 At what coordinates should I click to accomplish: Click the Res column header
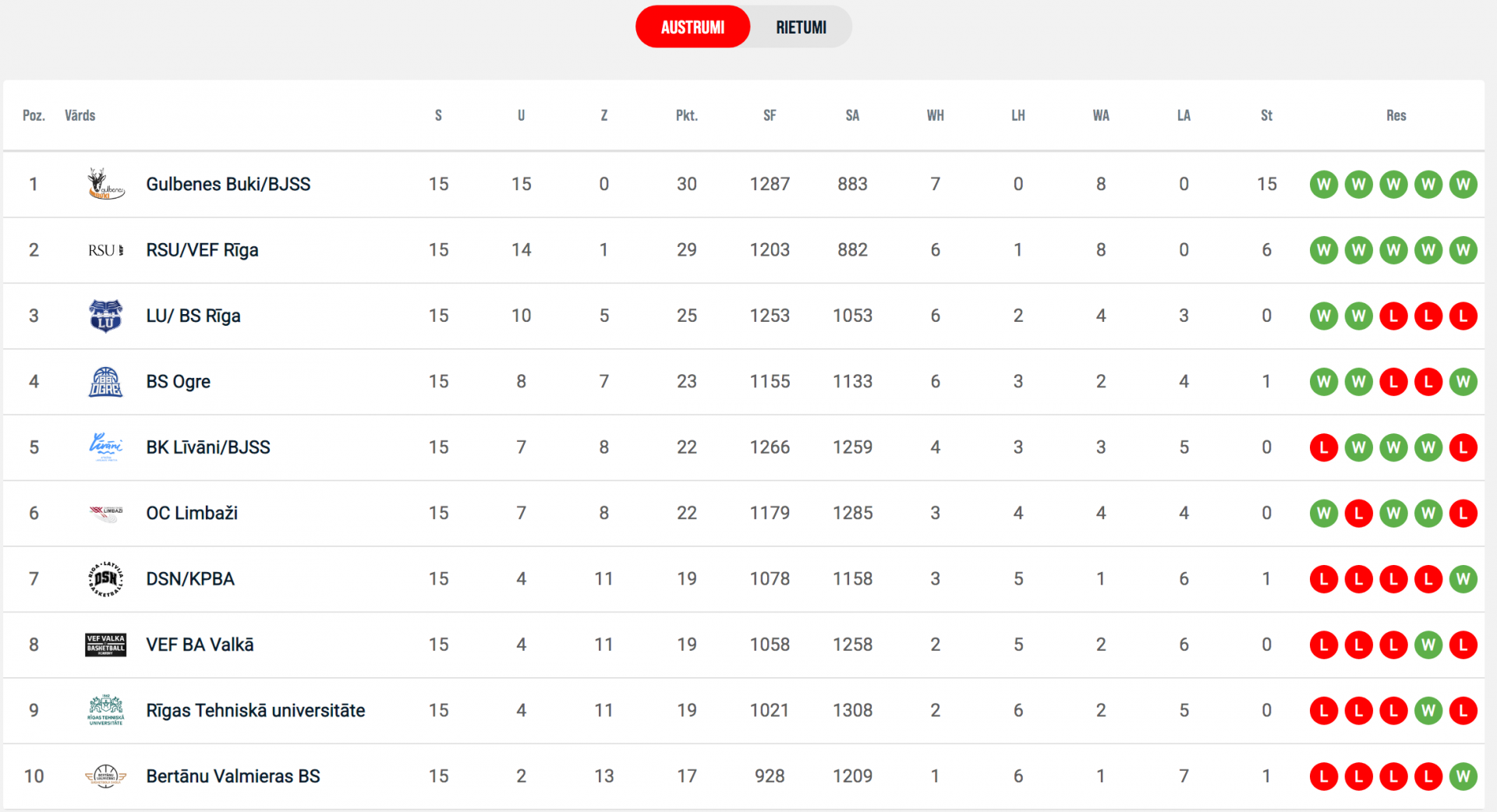tap(1396, 115)
